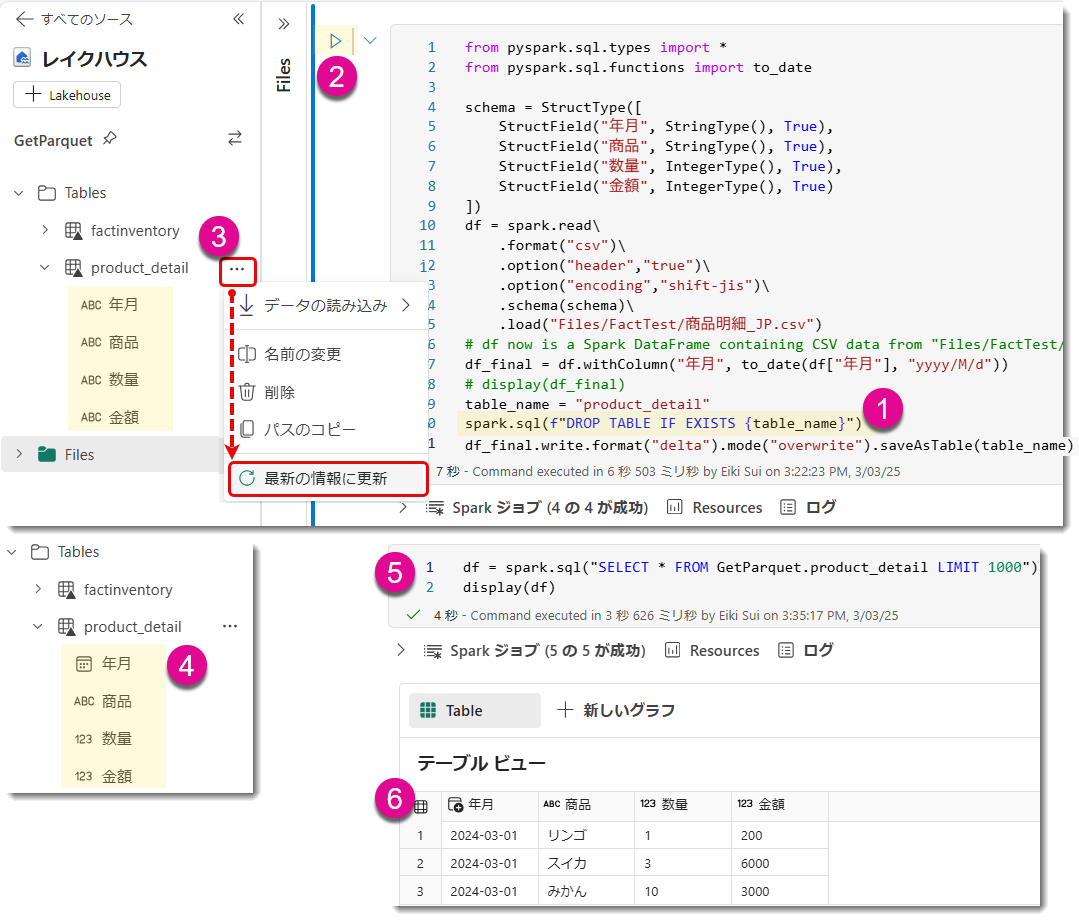Click the Spark ジョブ status icon

click(x=434, y=507)
